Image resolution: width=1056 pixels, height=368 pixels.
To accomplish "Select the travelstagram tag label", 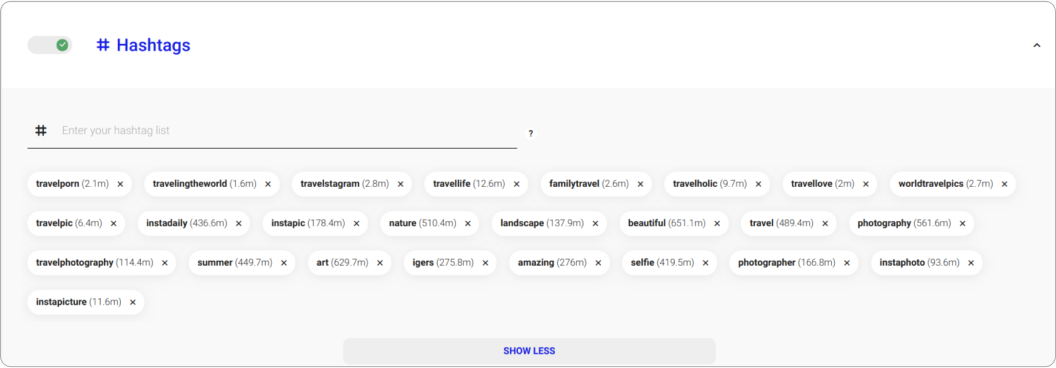I will click(x=330, y=184).
